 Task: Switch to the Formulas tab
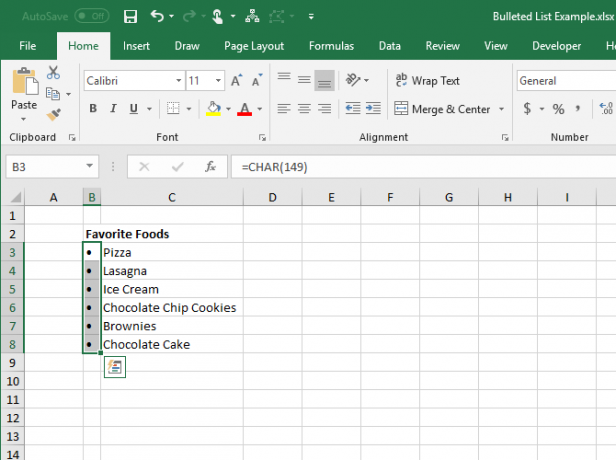pyautogui.click(x=331, y=46)
